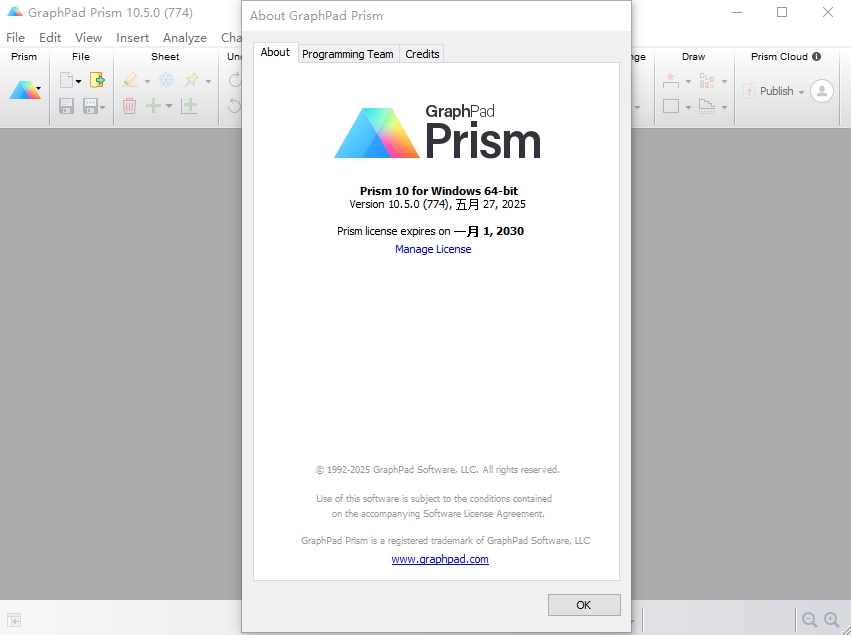
Task: Click the snowflake freeze sheet icon
Action: (x=166, y=80)
